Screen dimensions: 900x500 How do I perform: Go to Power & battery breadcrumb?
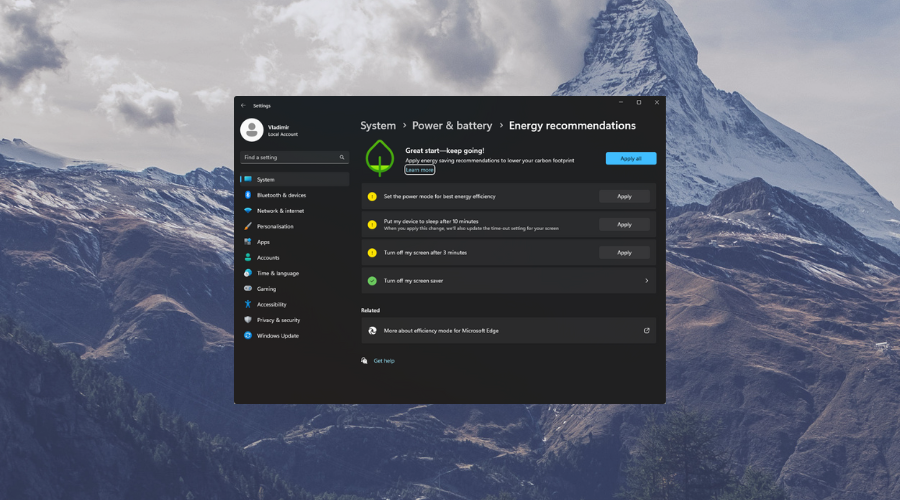pyautogui.click(x=452, y=126)
